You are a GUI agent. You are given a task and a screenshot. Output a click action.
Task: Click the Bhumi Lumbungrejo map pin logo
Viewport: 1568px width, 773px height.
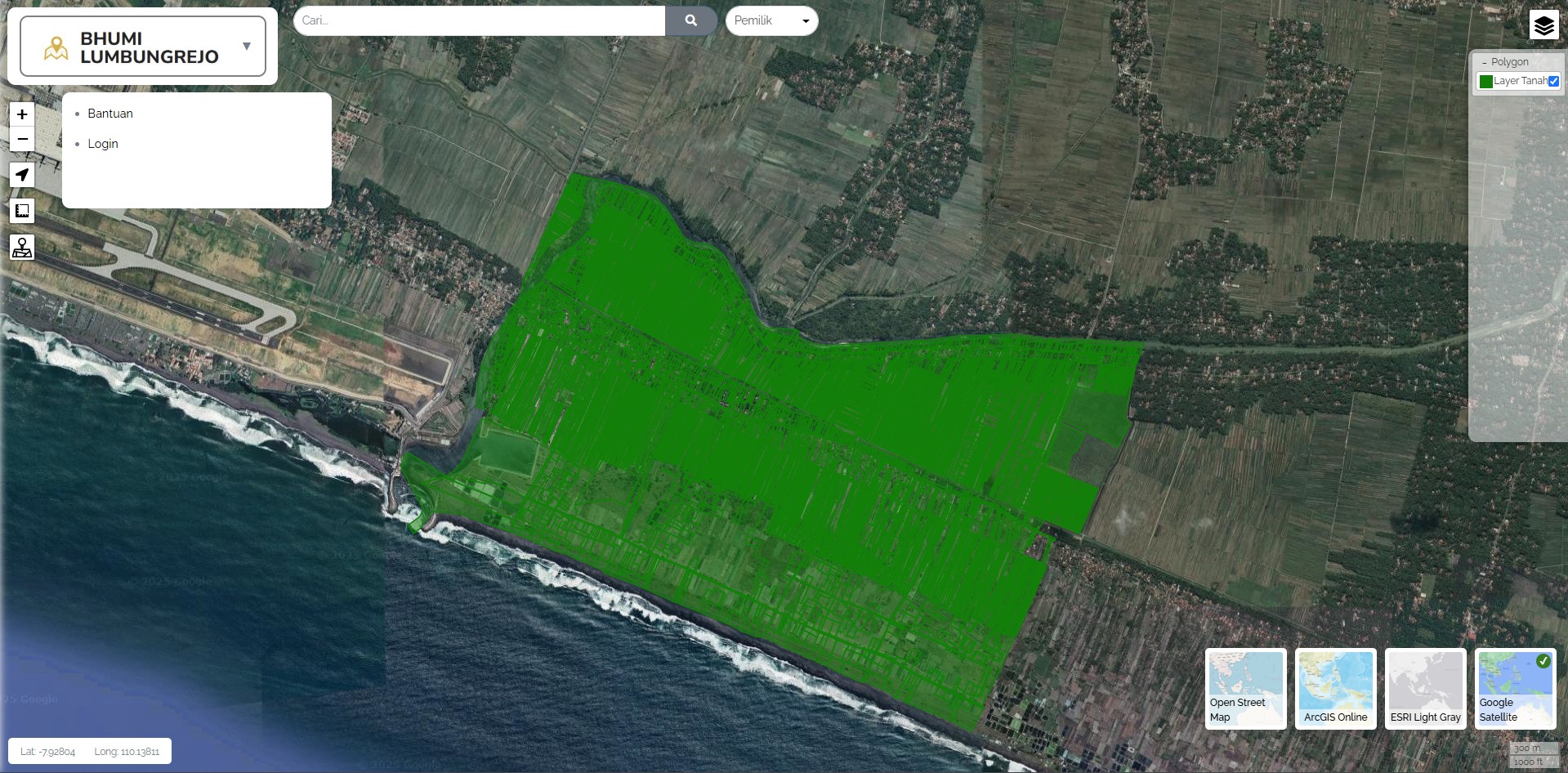coord(56,48)
